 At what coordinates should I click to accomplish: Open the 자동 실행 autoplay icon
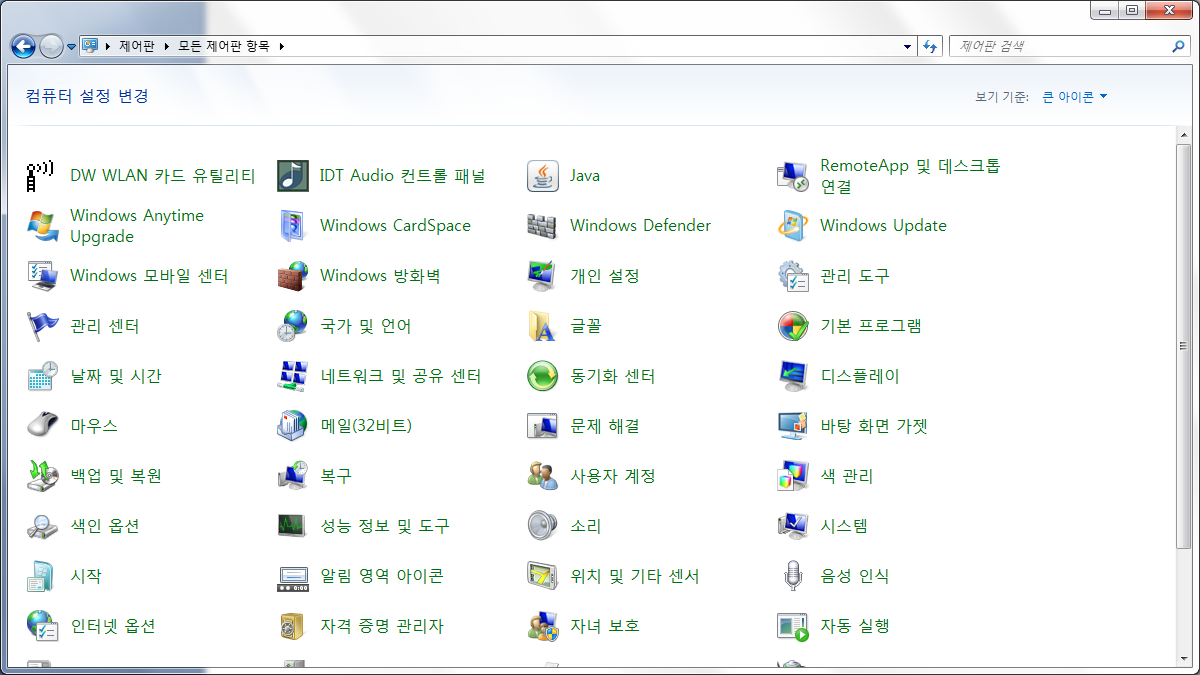[x=793, y=626]
